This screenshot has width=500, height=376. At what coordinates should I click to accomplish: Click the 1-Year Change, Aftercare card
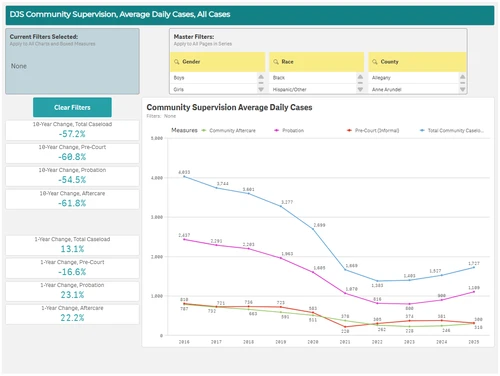[x=72, y=314]
